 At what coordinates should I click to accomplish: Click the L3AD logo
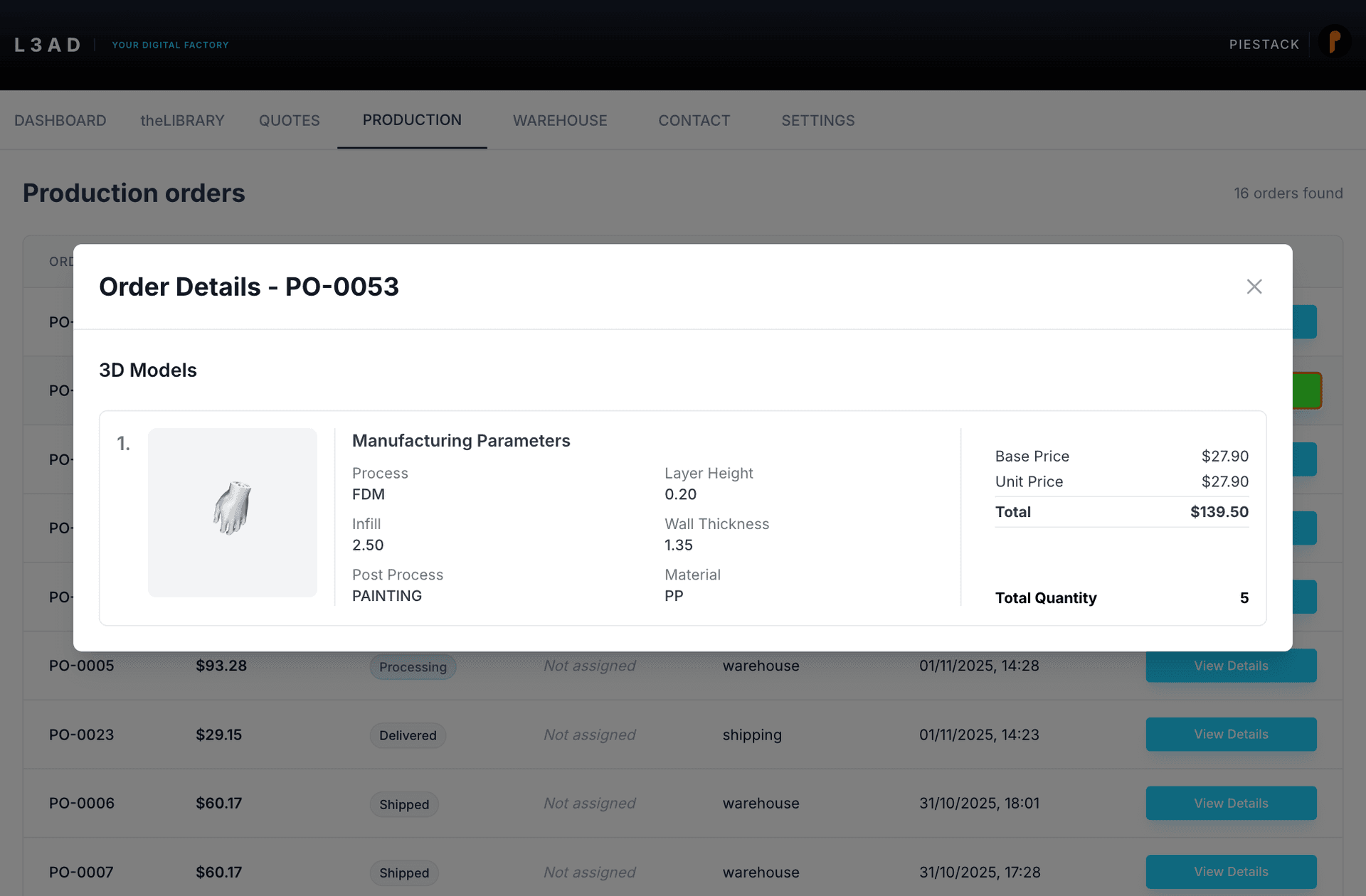[x=48, y=45]
